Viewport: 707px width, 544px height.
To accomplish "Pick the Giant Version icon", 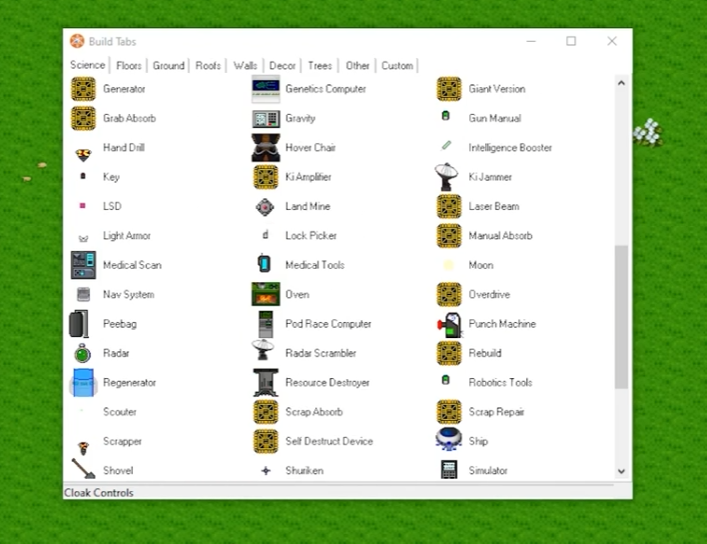I will point(449,89).
